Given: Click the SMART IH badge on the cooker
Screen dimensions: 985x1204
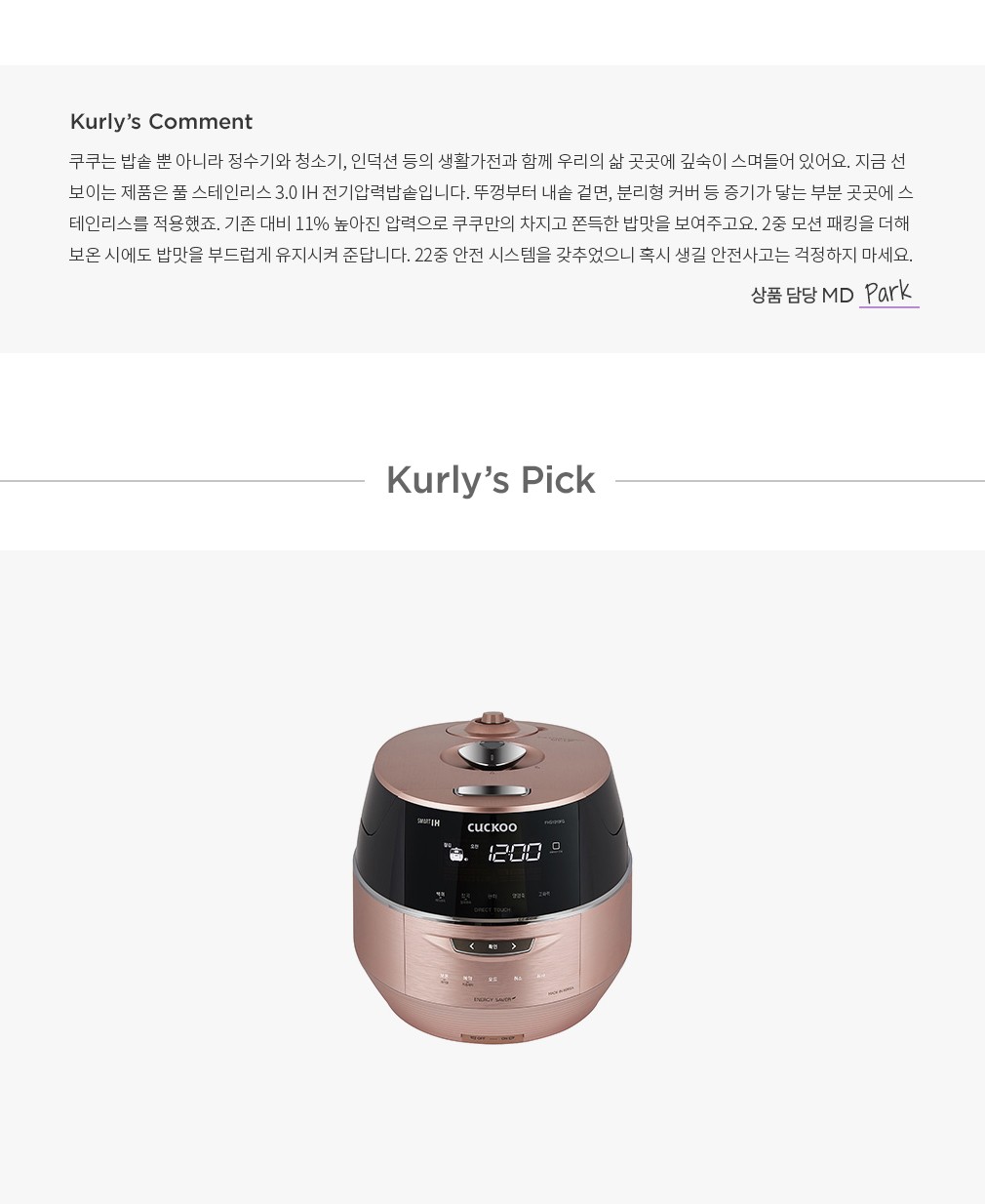Looking at the screenshot, I should coord(428,823).
